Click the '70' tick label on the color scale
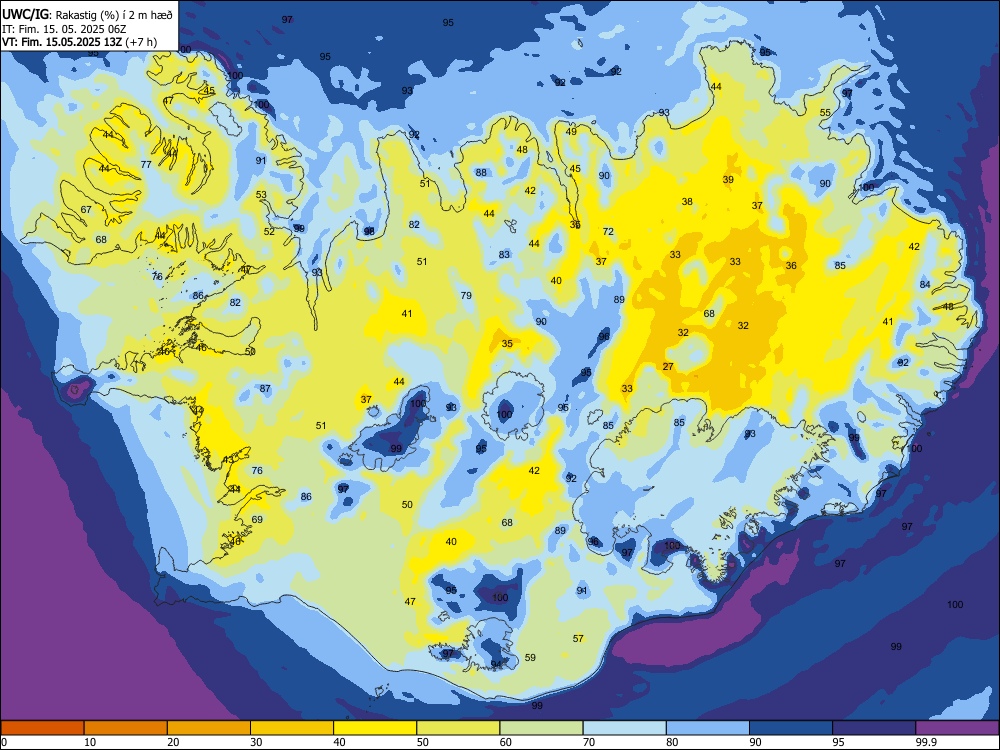Screen dimensions: 1000x750 click(x=589, y=742)
